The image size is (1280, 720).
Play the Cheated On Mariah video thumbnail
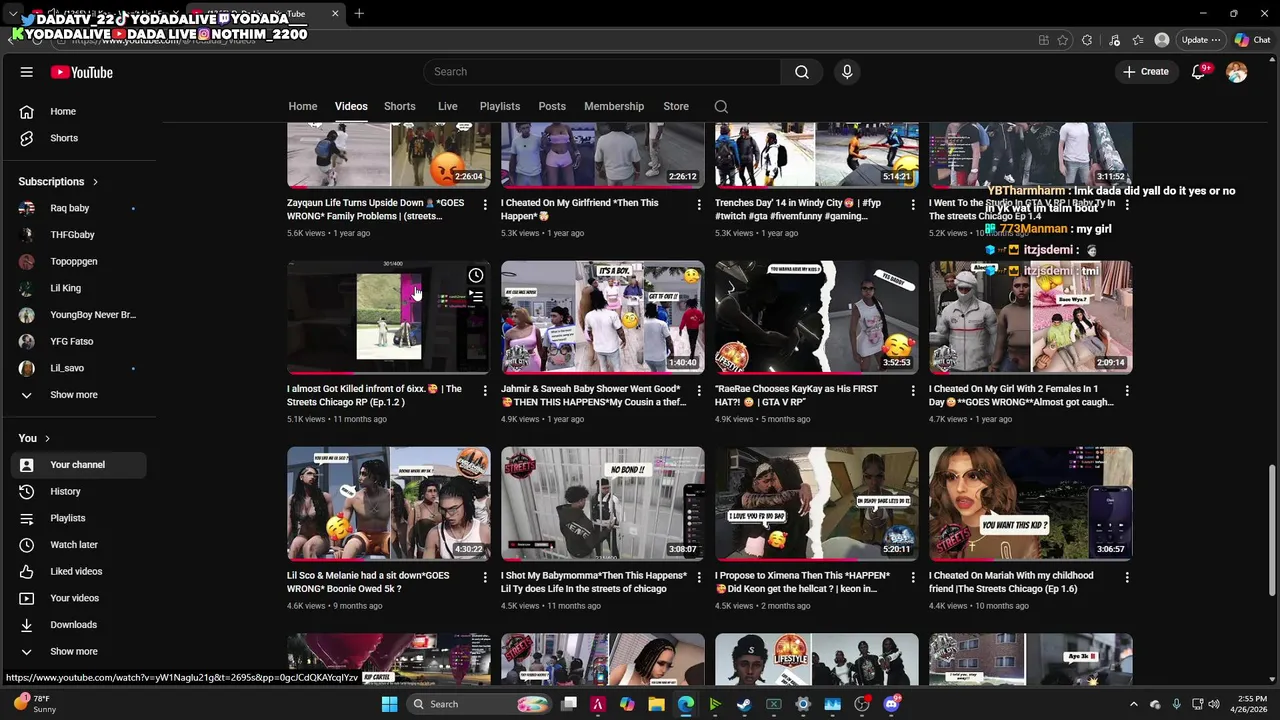point(1031,504)
